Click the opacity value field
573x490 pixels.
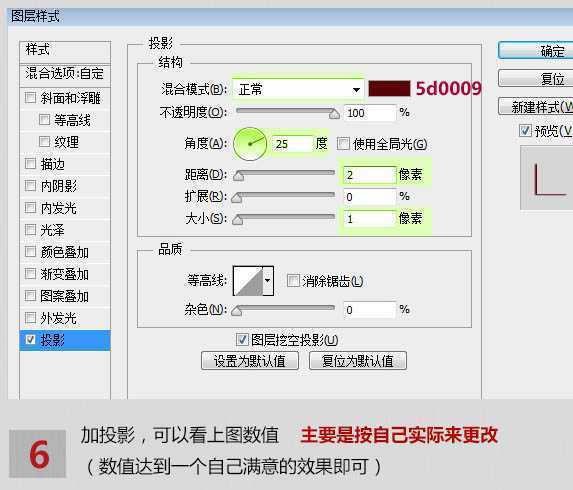point(369,113)
